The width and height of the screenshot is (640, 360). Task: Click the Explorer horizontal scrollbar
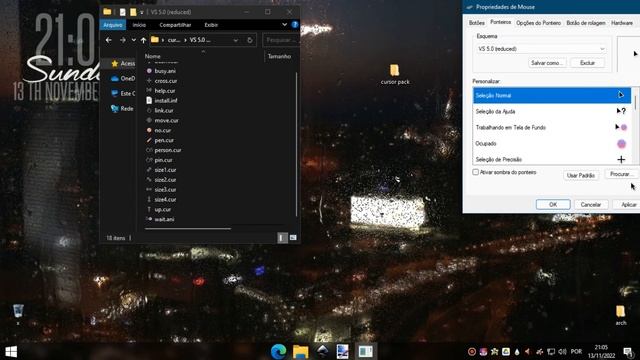(x=188, y=229)
